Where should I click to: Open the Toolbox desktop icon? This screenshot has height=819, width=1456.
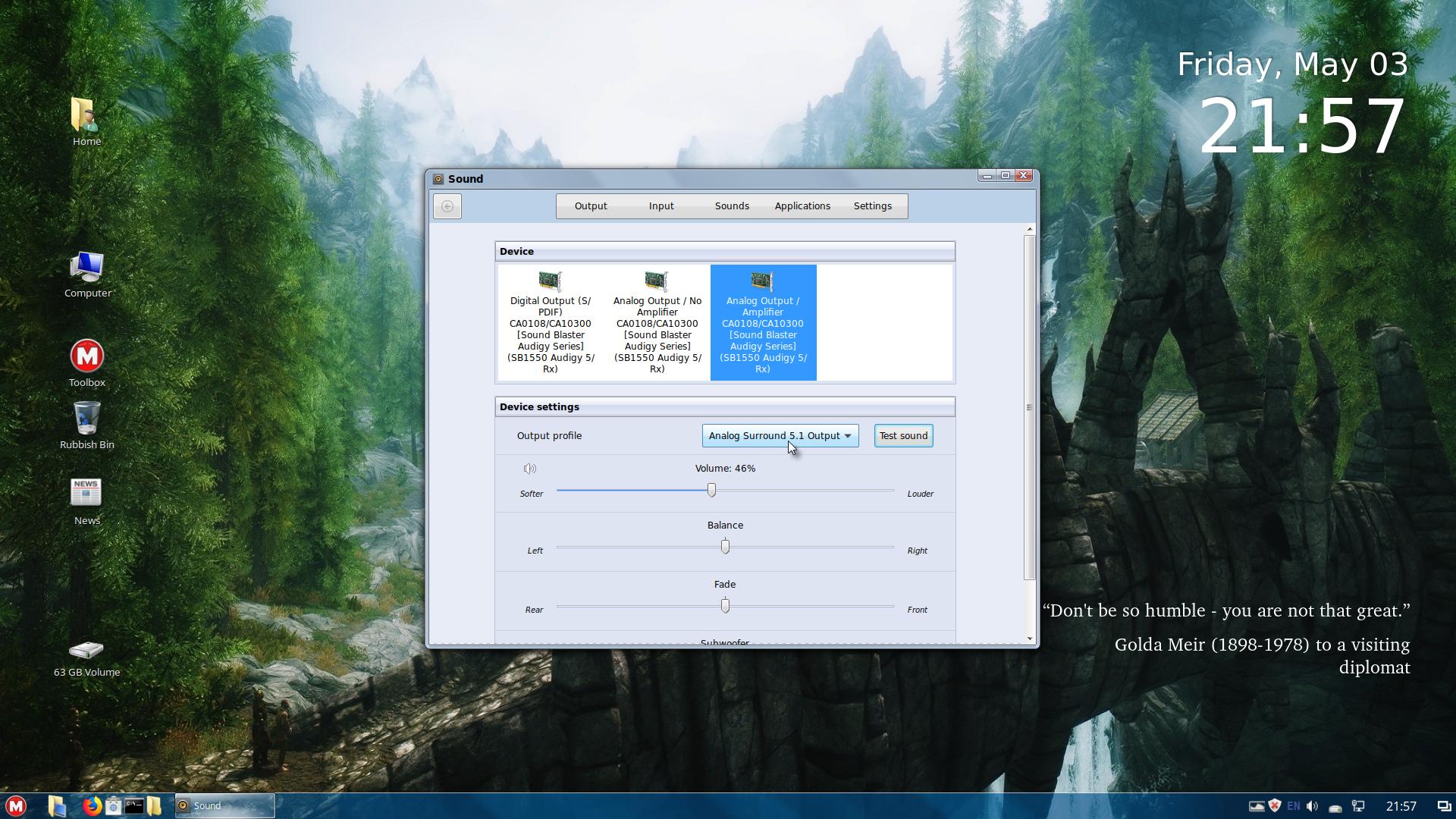[x=86, y=356]
